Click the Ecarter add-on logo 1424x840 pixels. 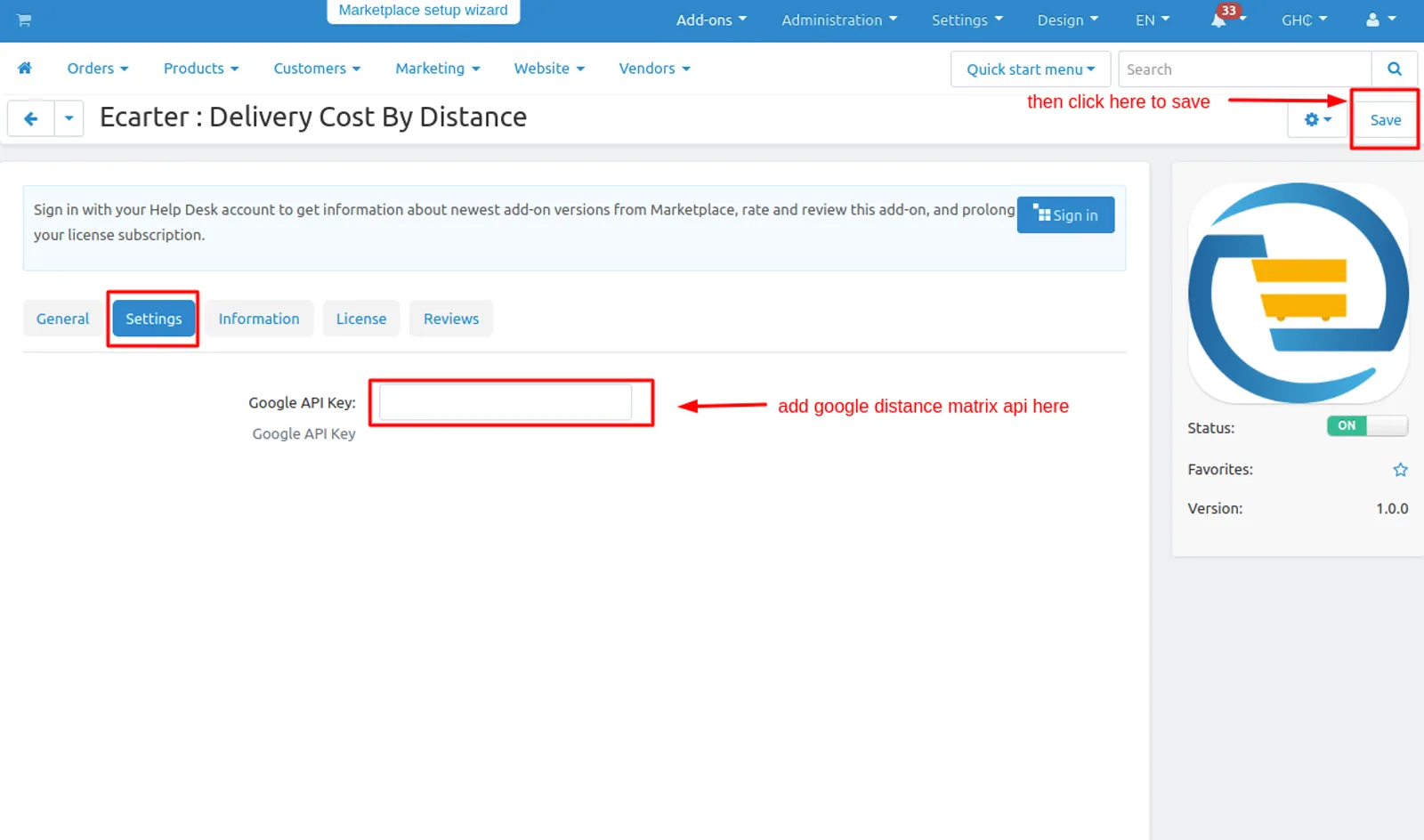point(1298,293)
